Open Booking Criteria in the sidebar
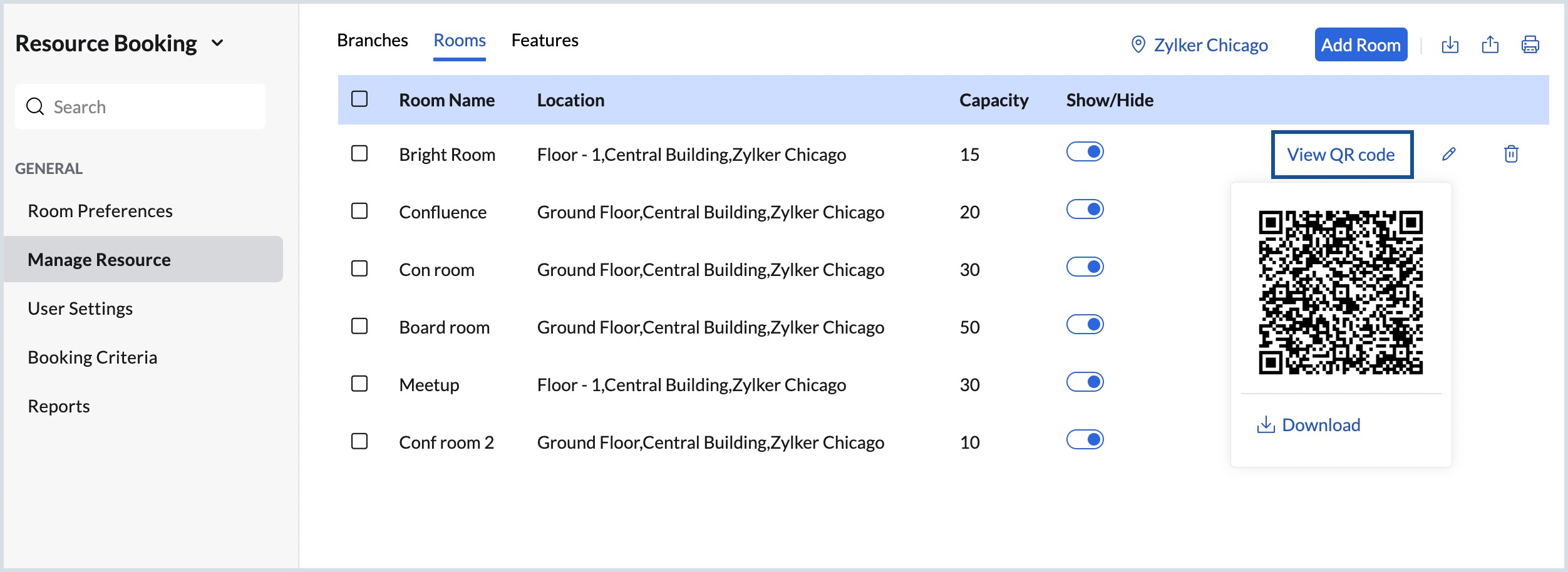The height and width of the screenshot is (572, 1568). (x=93, y=357)
